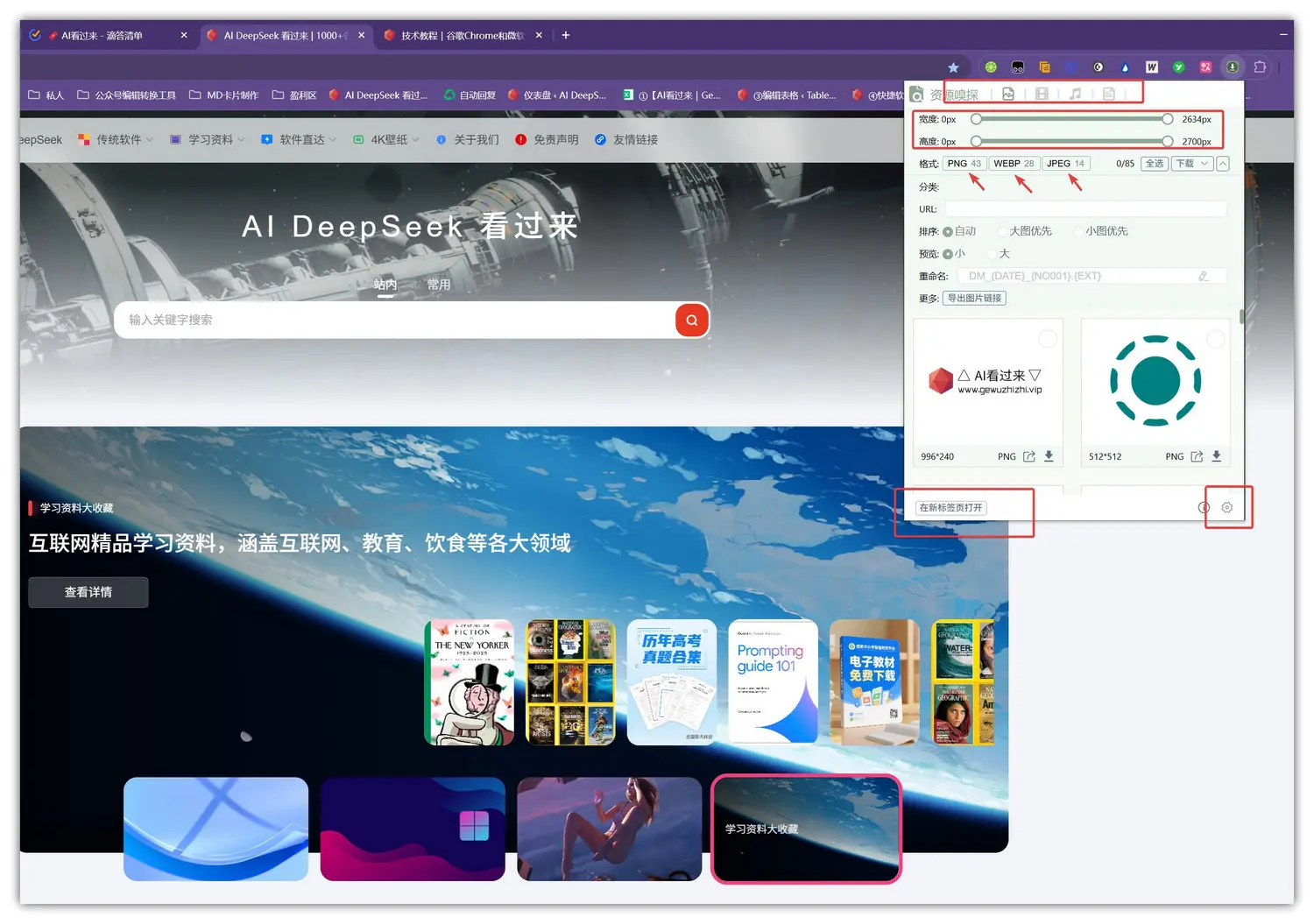Open the orange copy-pages extension icon
Viewport: 1314px width, 924px height.
pos(1044,67)
